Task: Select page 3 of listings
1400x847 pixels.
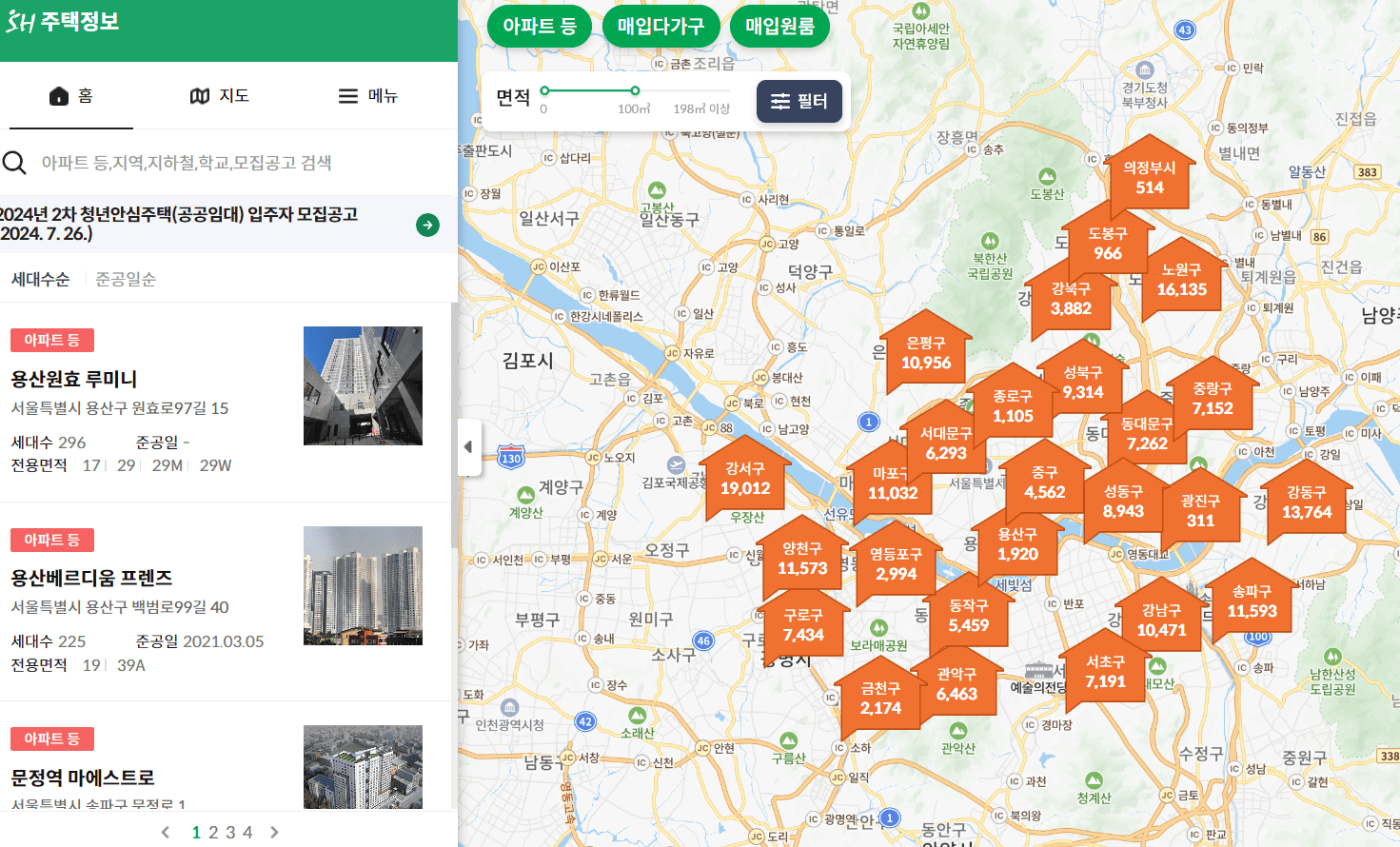Action: click(x=230, y=833)
